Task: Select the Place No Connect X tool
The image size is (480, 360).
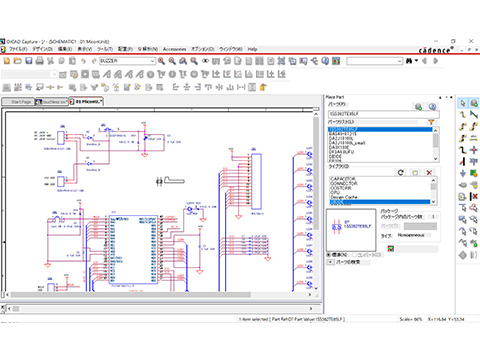Action: coord(474,197)
